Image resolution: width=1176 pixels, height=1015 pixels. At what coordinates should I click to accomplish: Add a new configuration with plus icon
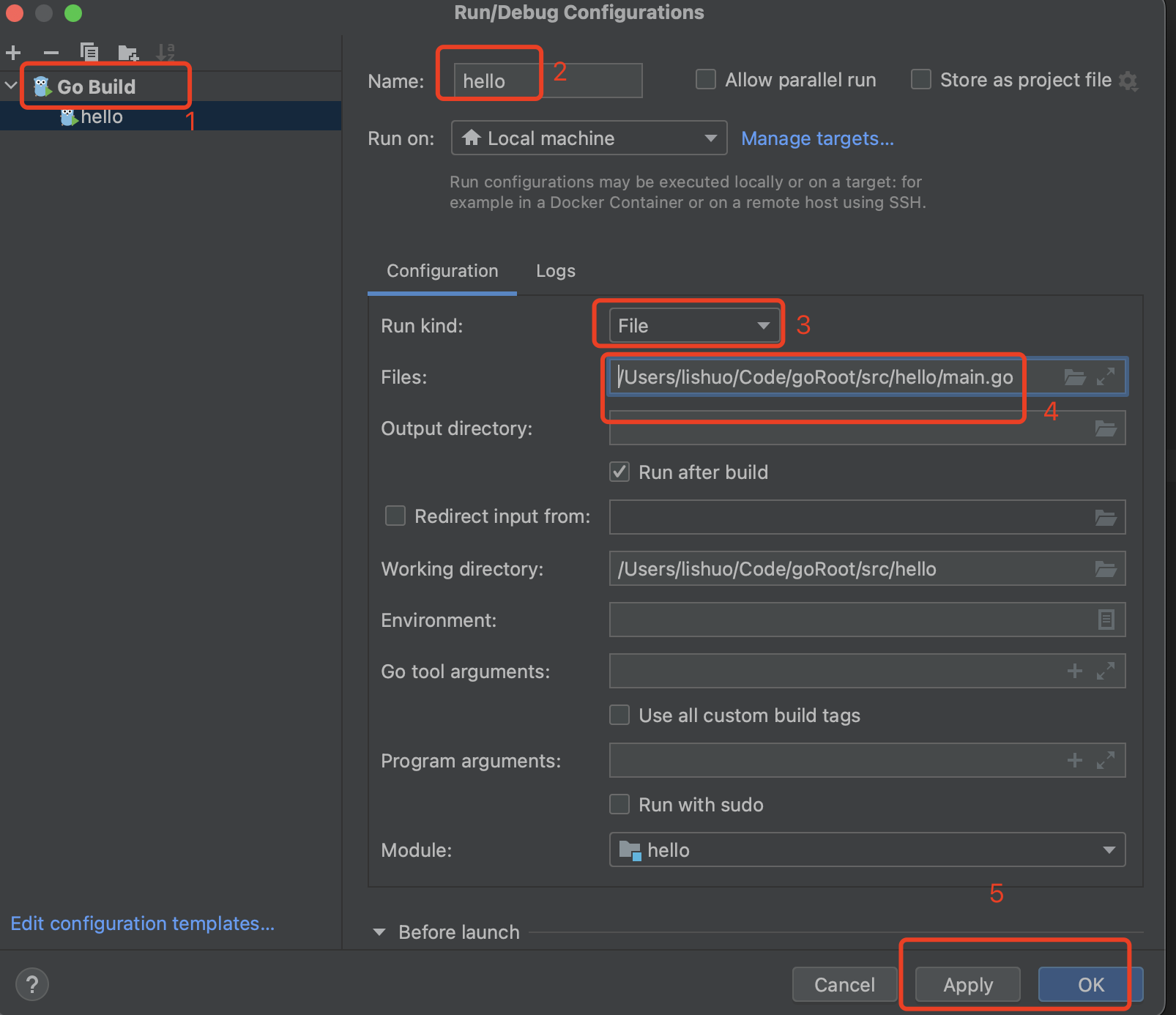point(13,53)
